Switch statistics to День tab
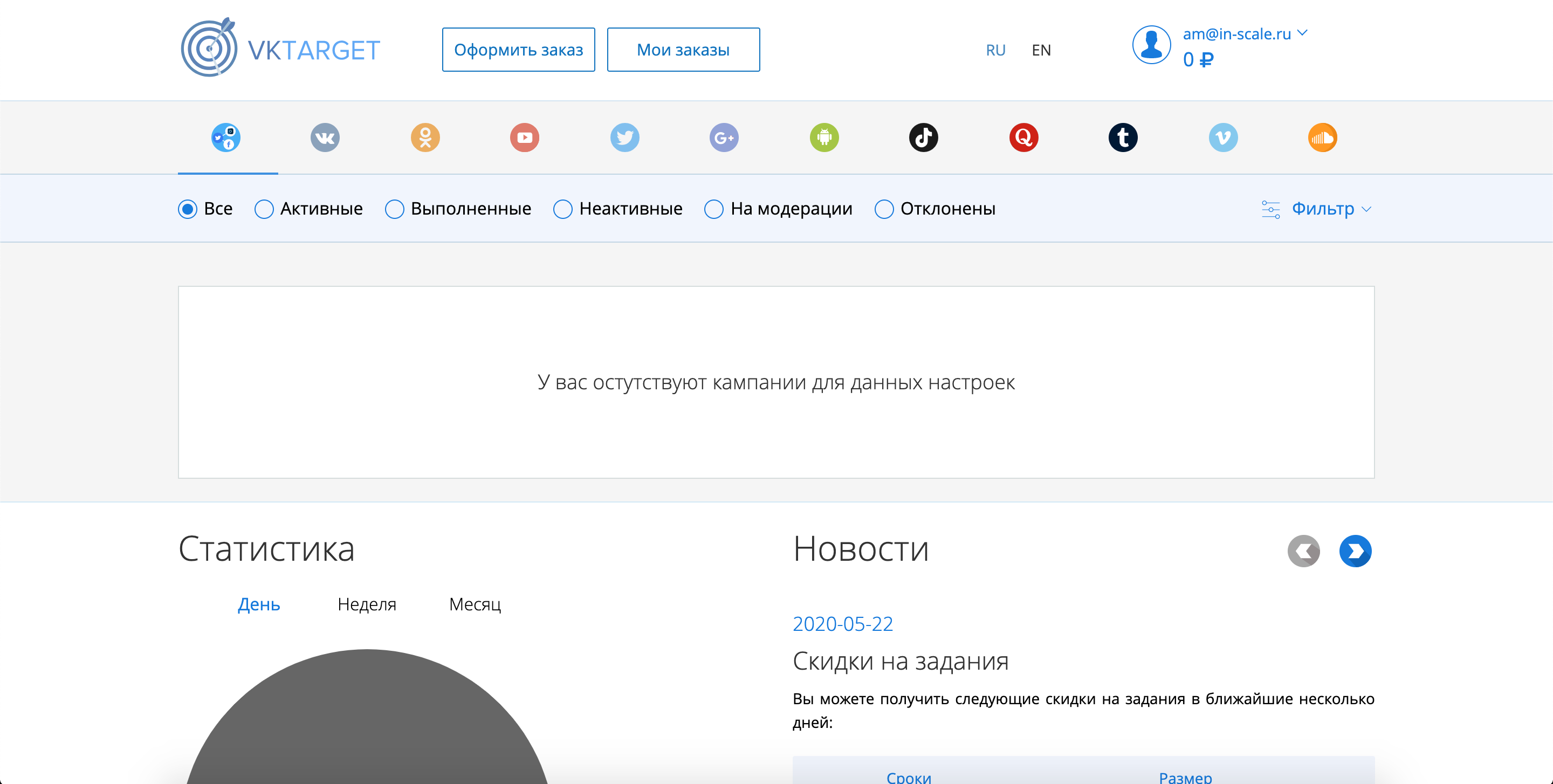This screenshot has height=784, width=1553. [259, 604]
